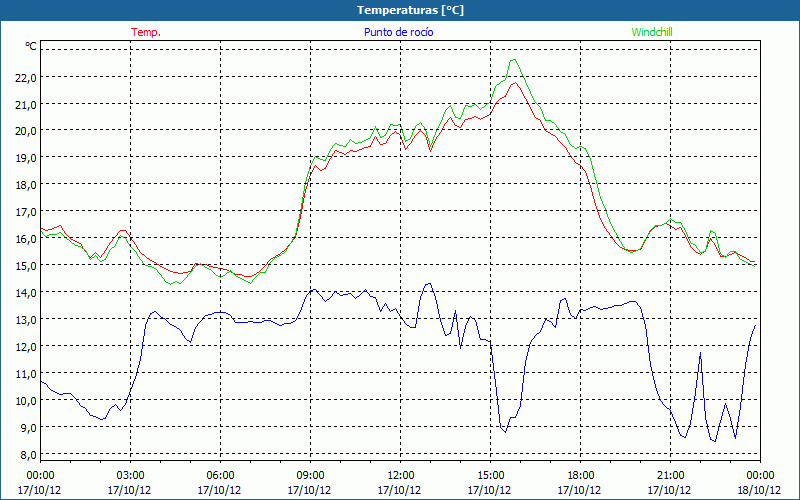Viewport: 800px width, 500px height.
Task: Click the "17/10/12" date beneath 15:00
Action: pyautogui.click(x=489, y=490)
